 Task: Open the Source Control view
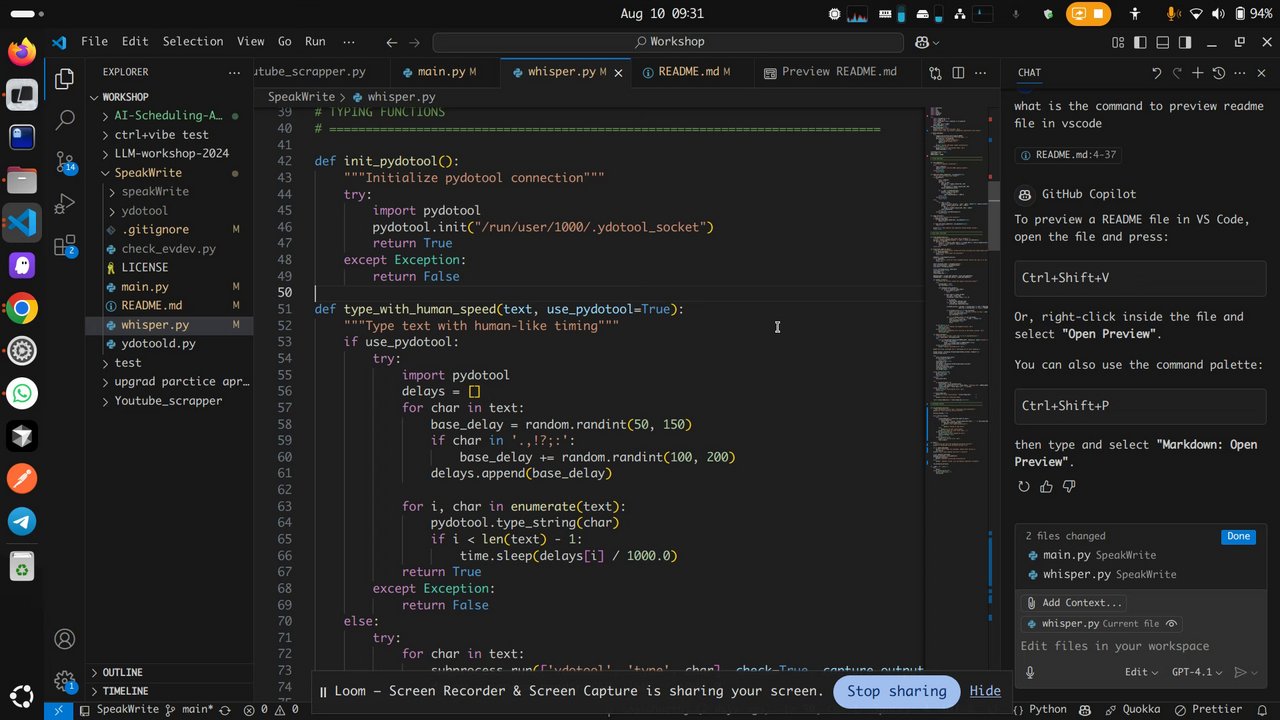65,161
